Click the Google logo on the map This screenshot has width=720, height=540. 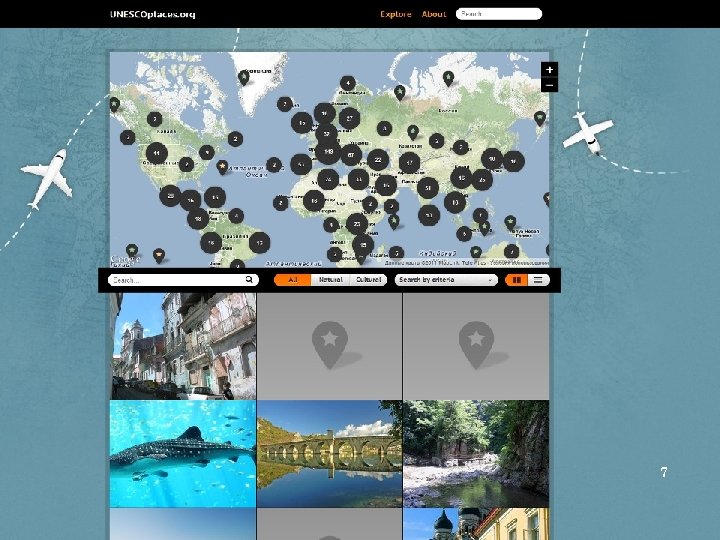coord(125,260)
